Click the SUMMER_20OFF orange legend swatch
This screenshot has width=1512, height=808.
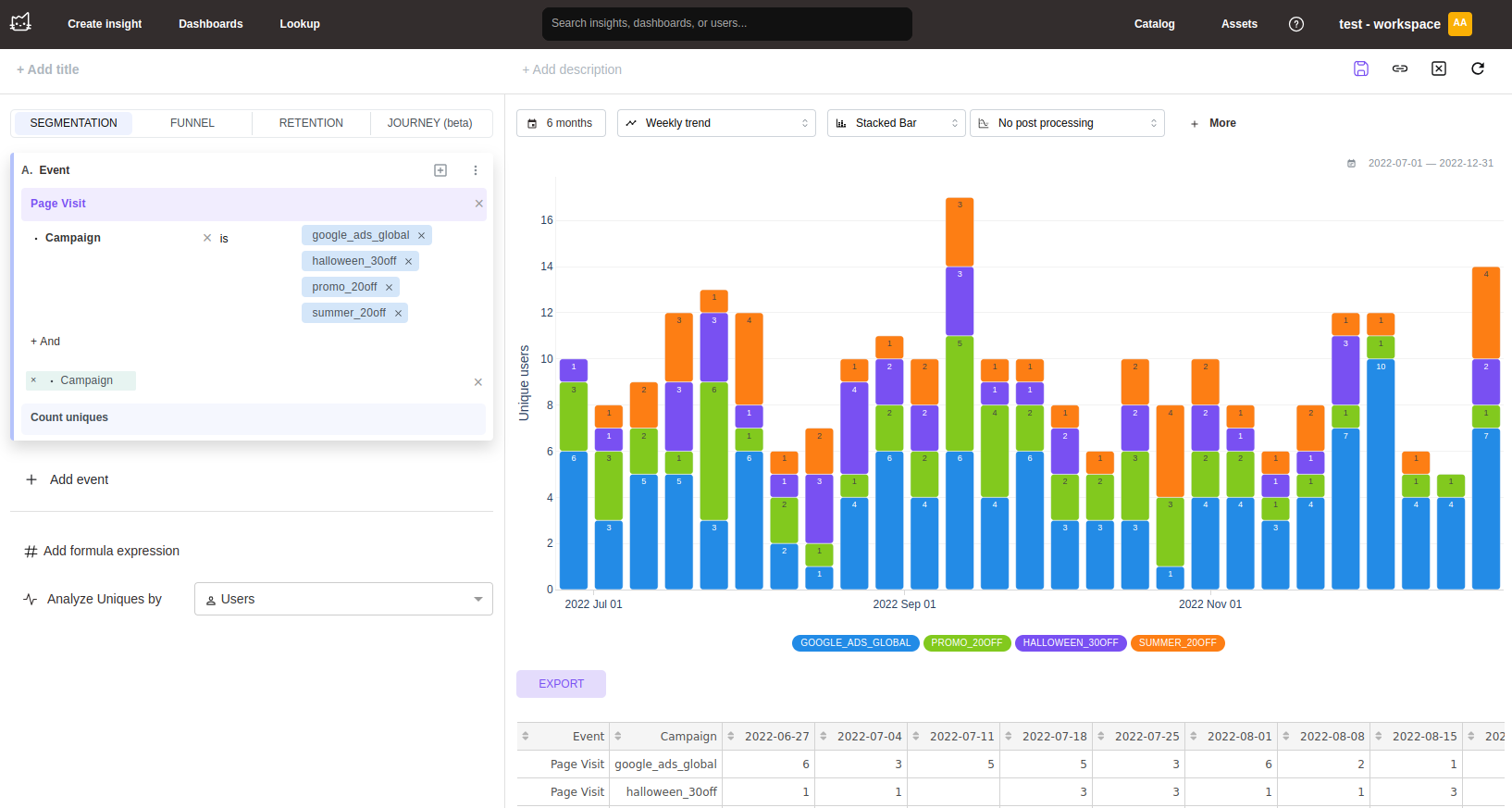1177,643
